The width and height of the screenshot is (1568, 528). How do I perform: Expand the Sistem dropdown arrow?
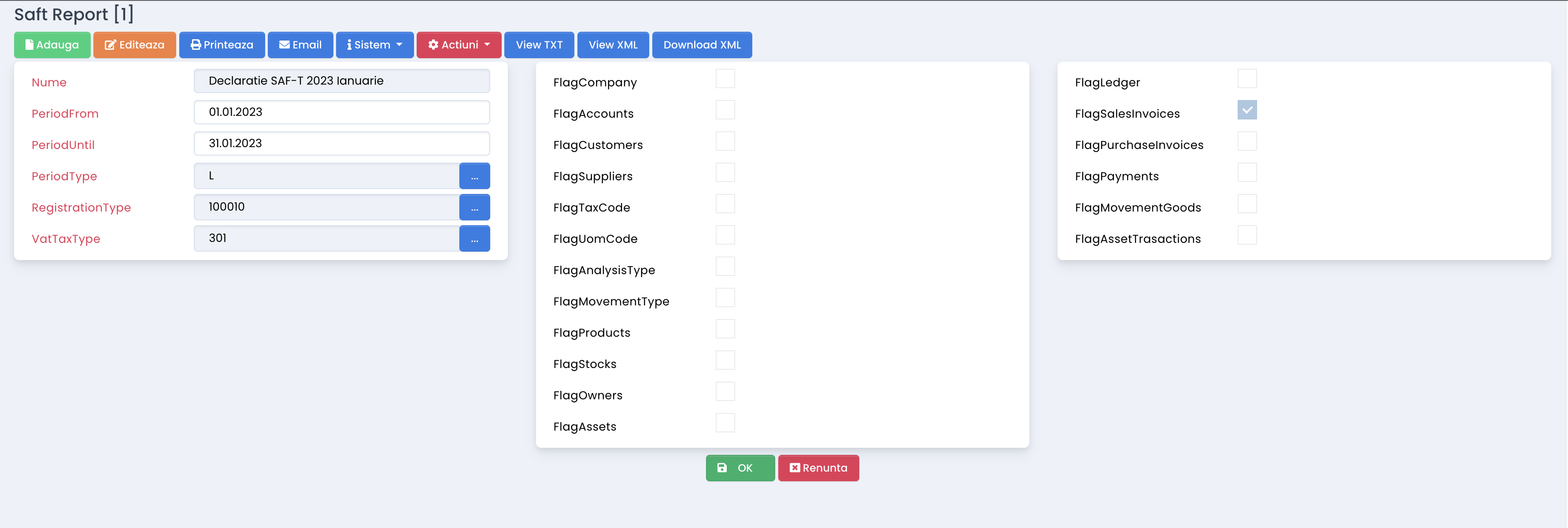[399, 45]
